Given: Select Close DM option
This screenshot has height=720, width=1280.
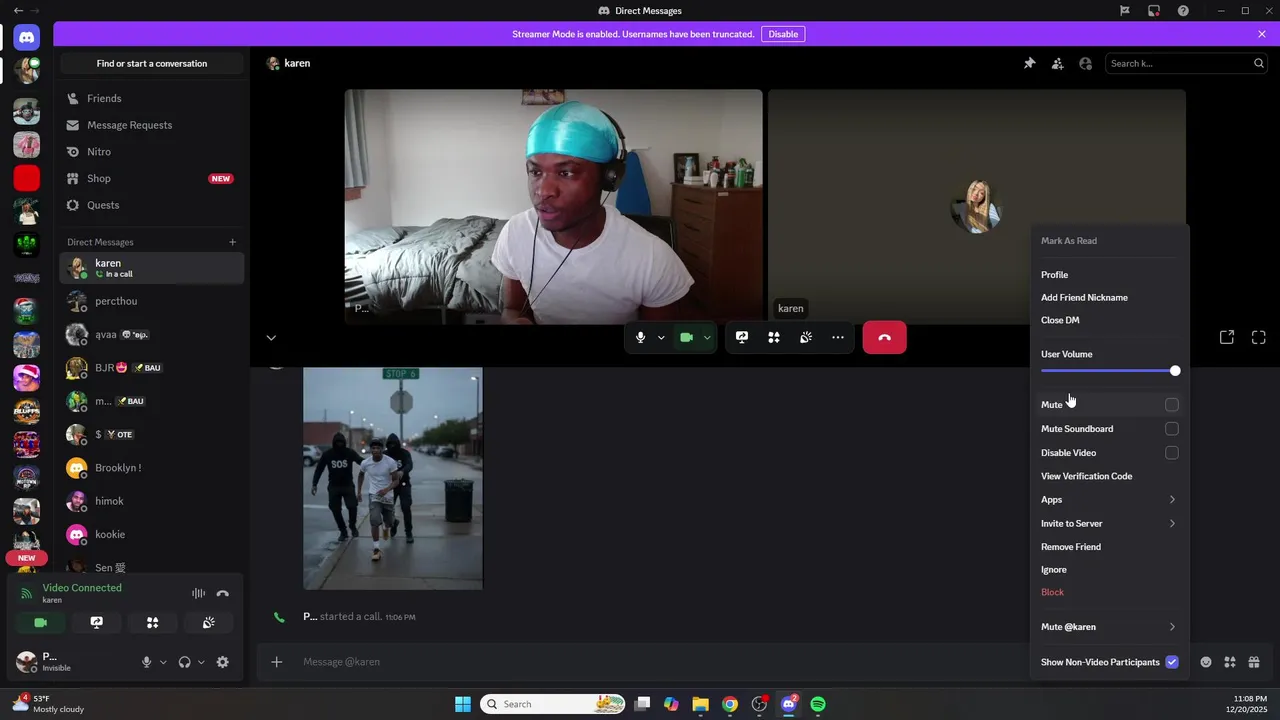Looking at the screenshot, I should 1110,321.
